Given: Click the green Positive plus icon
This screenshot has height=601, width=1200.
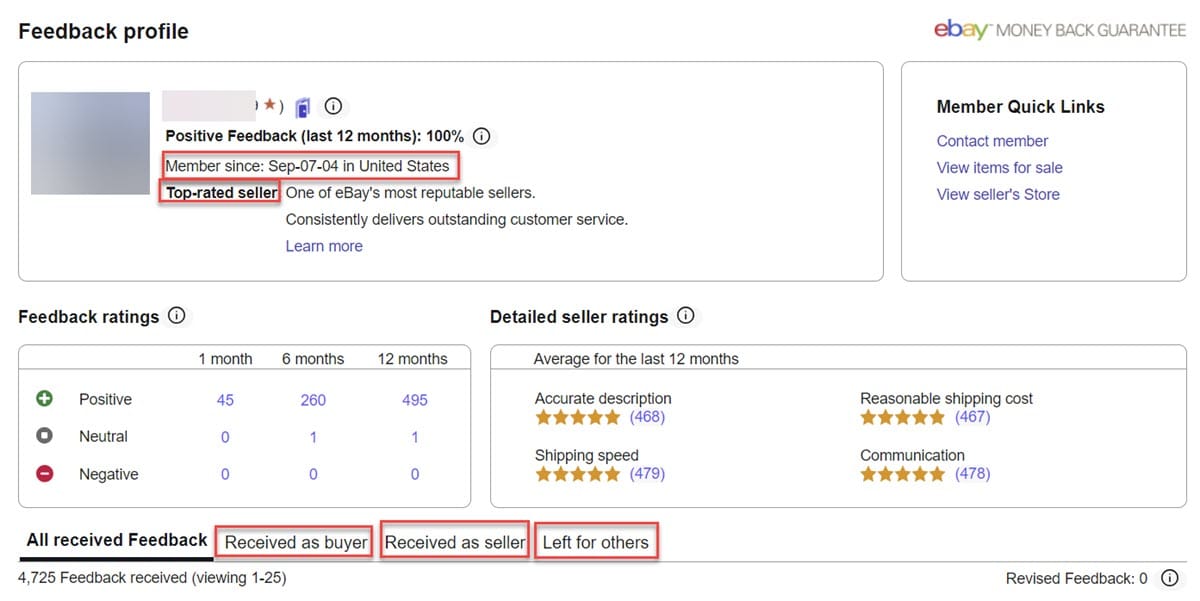Looking at the screenshot, I should pos(44,399).
